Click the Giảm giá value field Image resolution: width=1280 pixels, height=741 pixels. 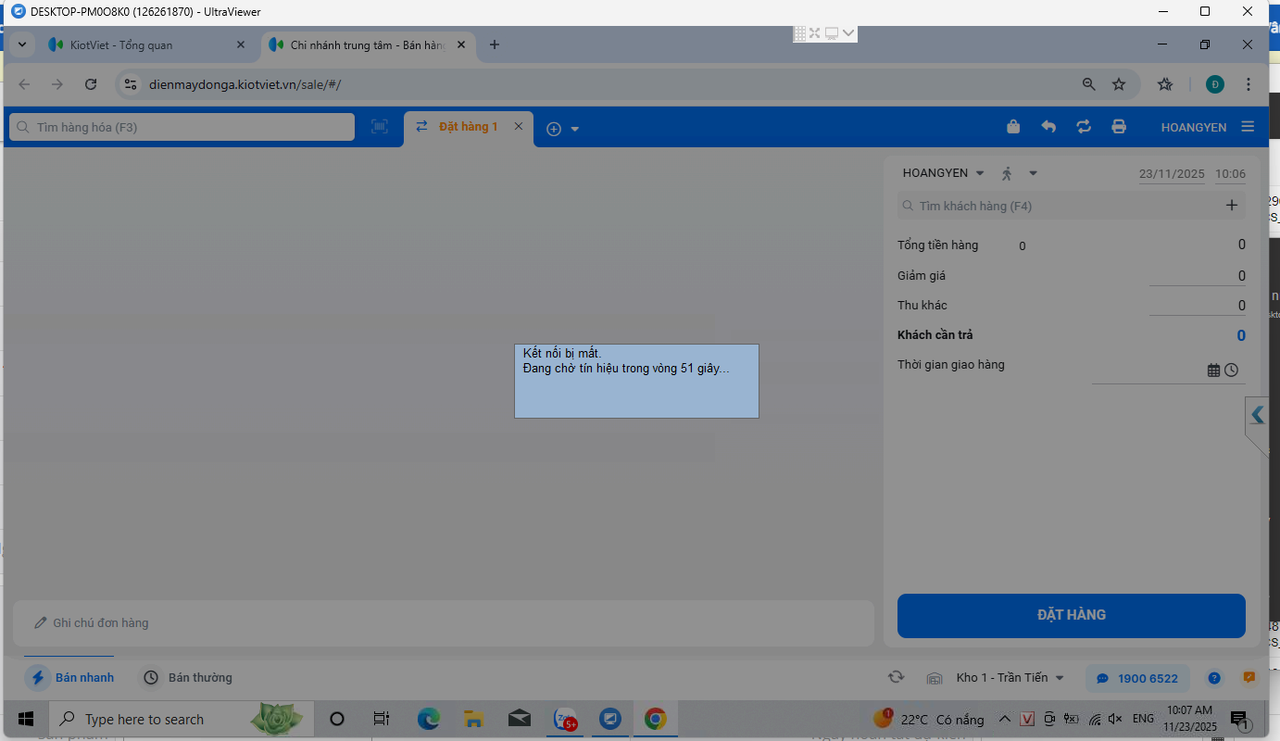(x=1197, y=276)
